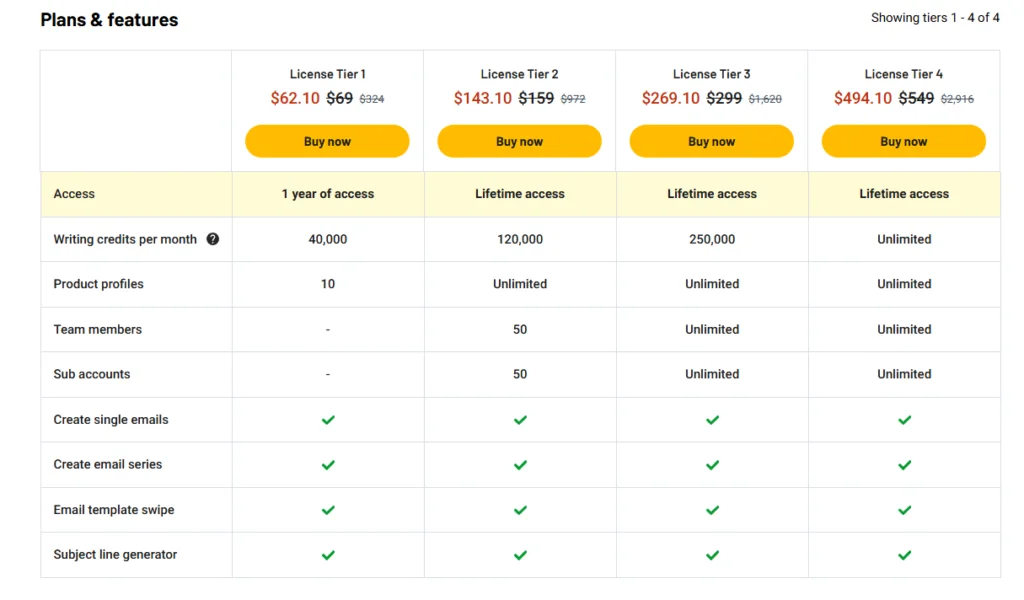Screen dimensions: 1024x600
Task: Click the License Tier 1 heading
Action: click(x=328, y=74)
